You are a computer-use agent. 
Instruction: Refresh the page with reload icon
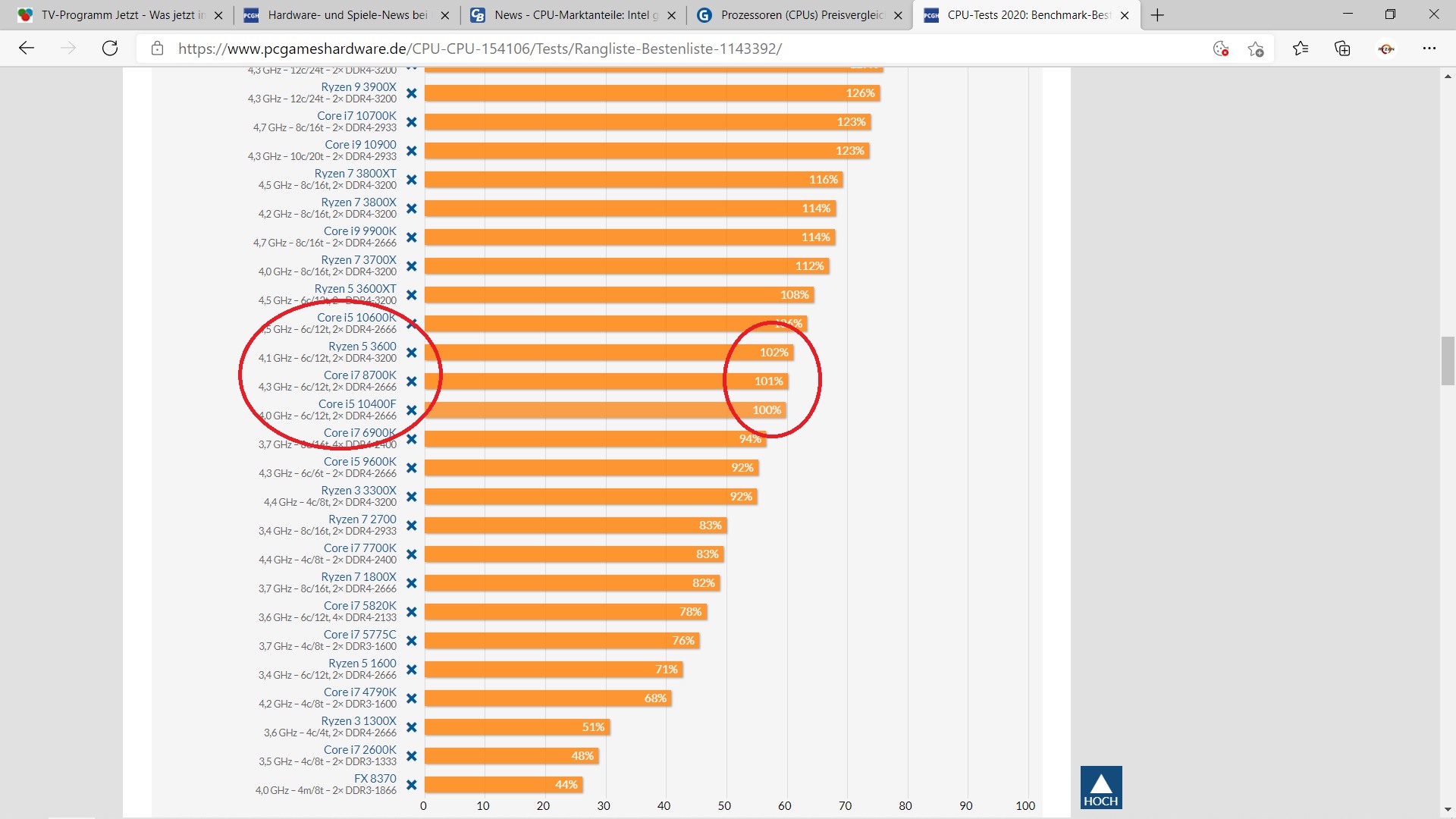[110, 49]
